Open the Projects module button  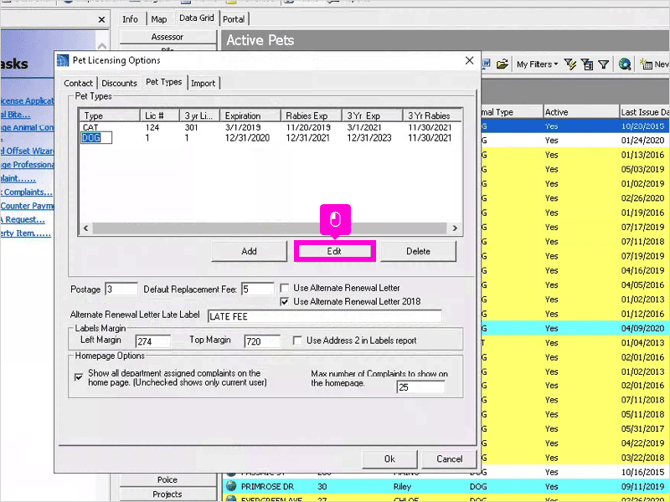[167, 494]
